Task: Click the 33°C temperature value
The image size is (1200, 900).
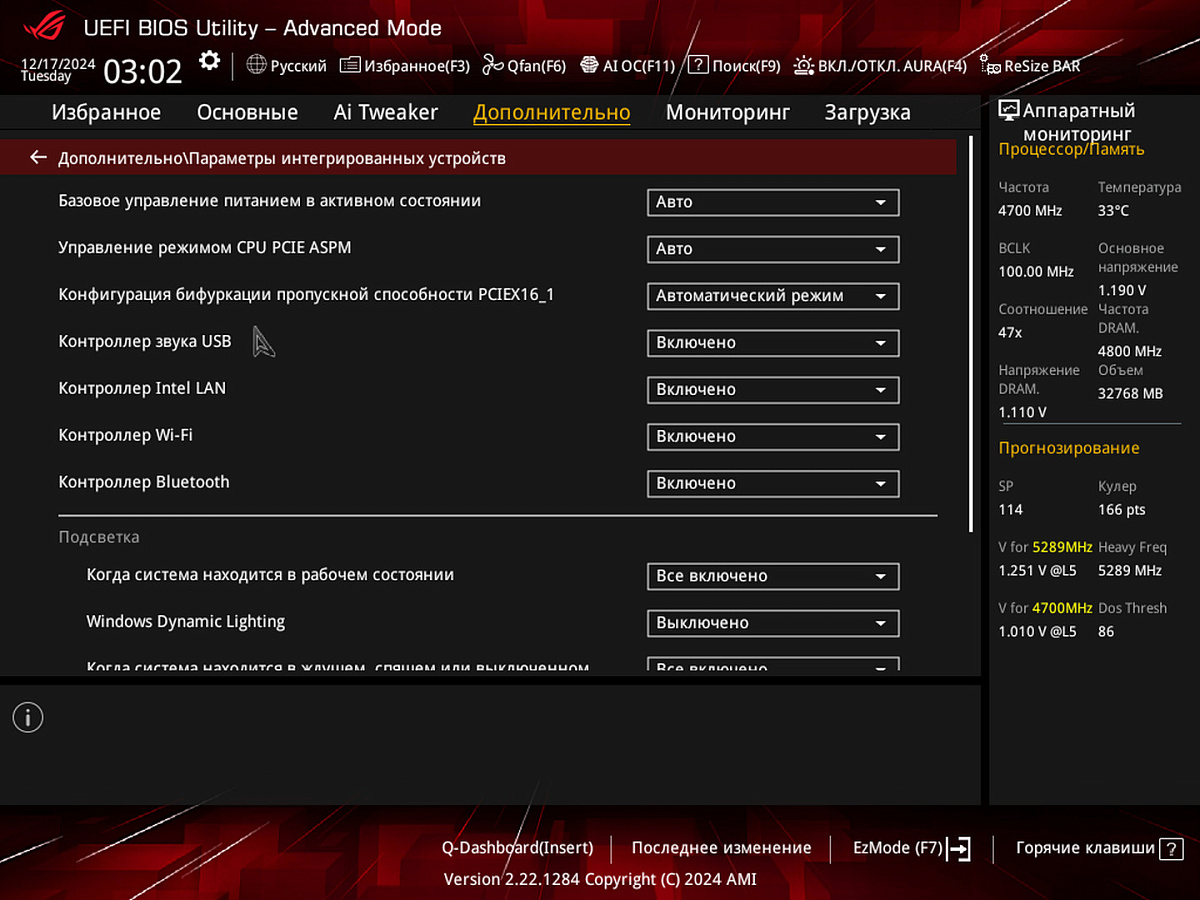Action: pyautogui.click(x=1113, y=211)
